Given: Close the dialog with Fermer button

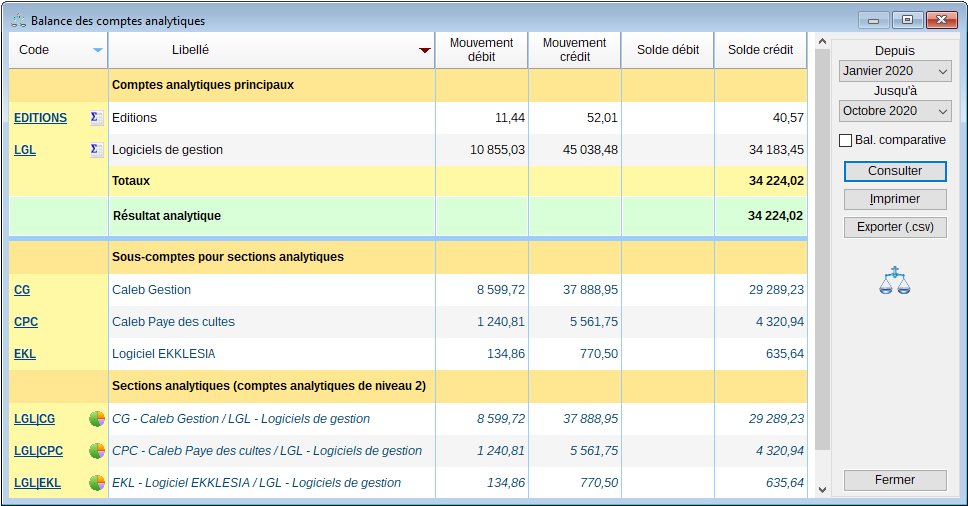Looking at the screenshot, I should click(895, 480).
